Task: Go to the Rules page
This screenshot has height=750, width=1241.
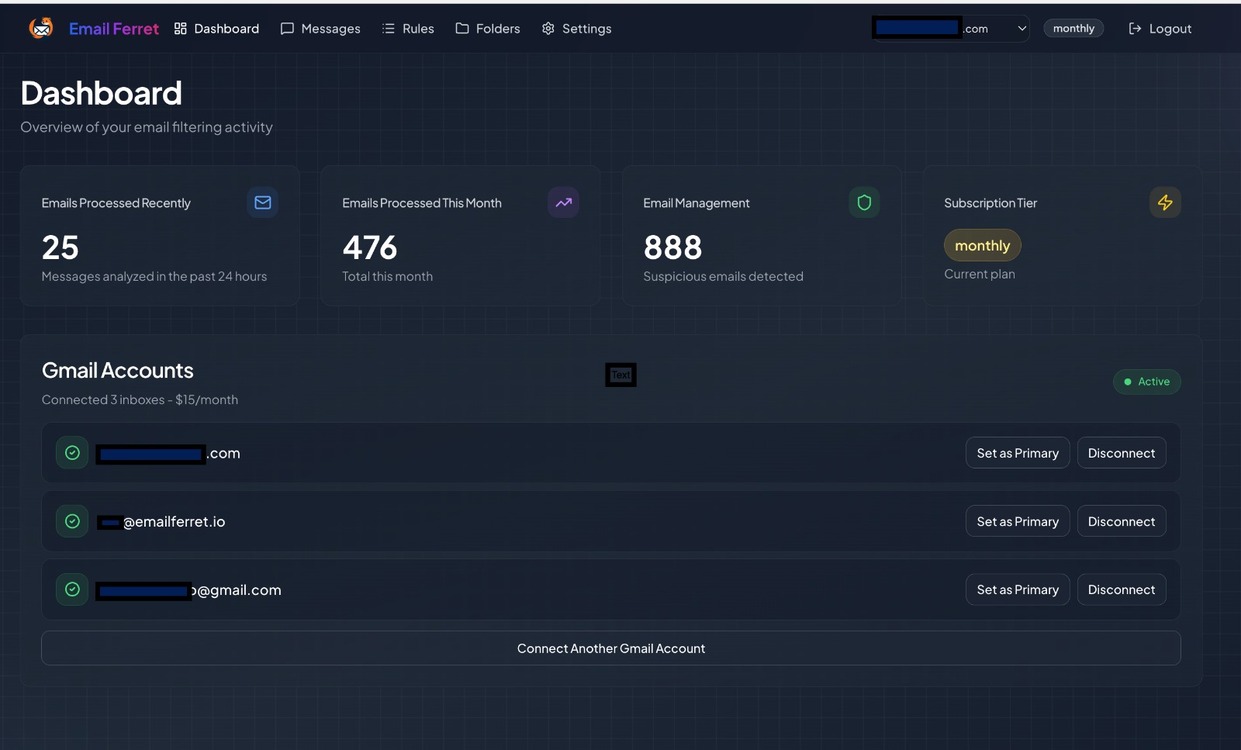Action: pos(408,28)
